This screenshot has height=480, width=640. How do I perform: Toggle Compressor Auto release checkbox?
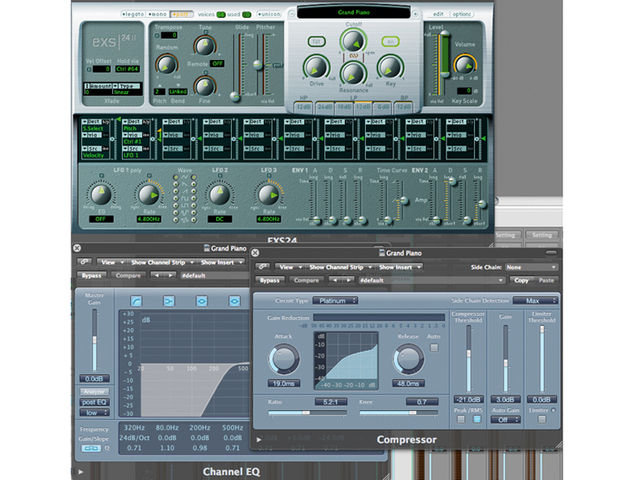point(434,347)
